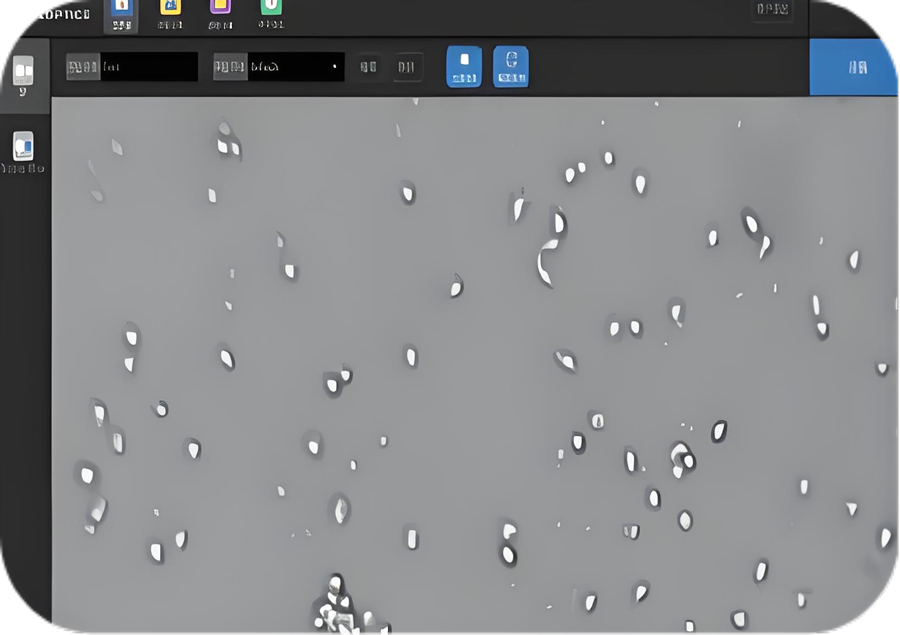The image size is (900, 635).
Task: Click the large blue button at the toolbar's right end
Action: [854, 67]
